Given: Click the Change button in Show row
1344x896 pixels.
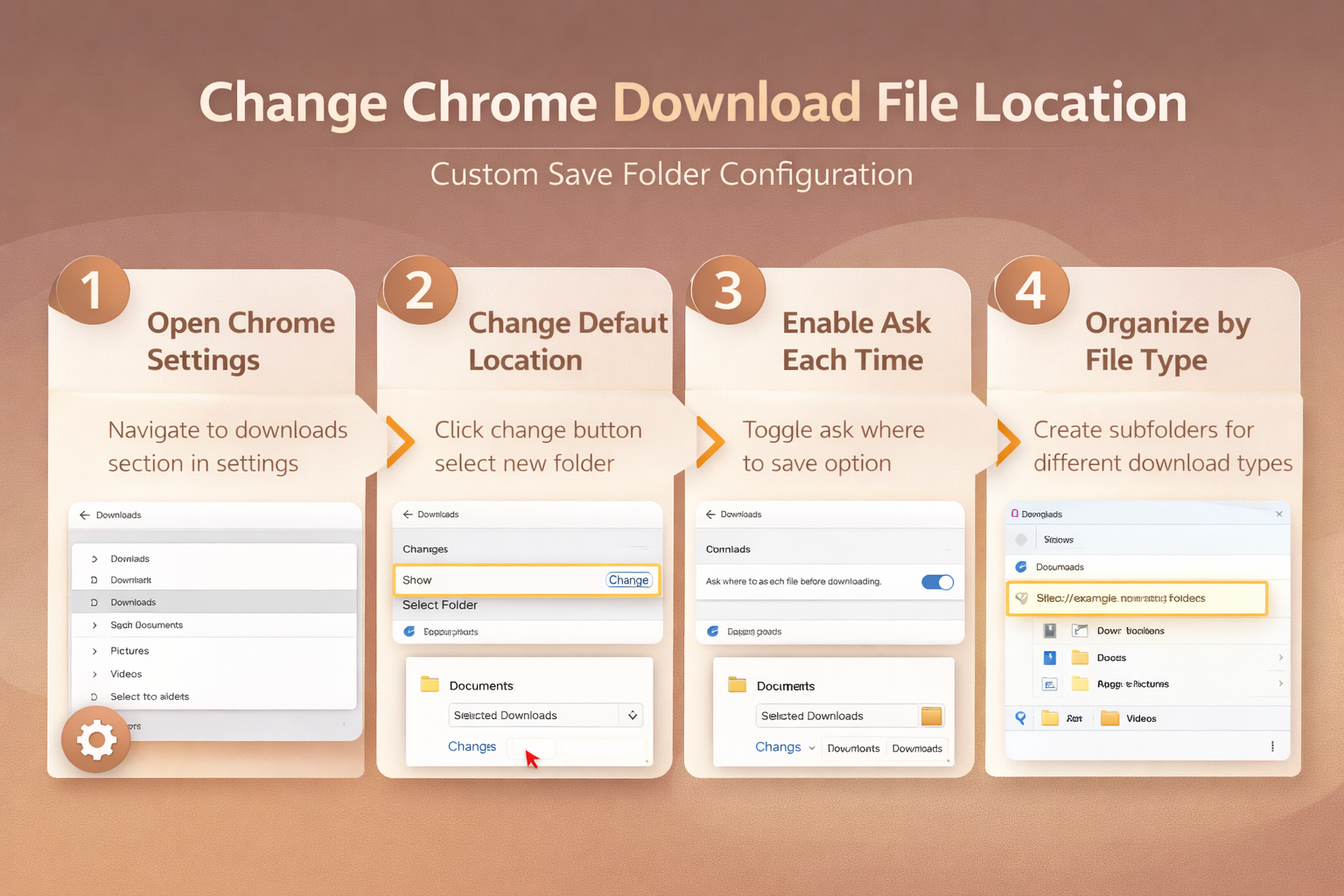Looking at the screenshot, I should (x=628, y=580).
